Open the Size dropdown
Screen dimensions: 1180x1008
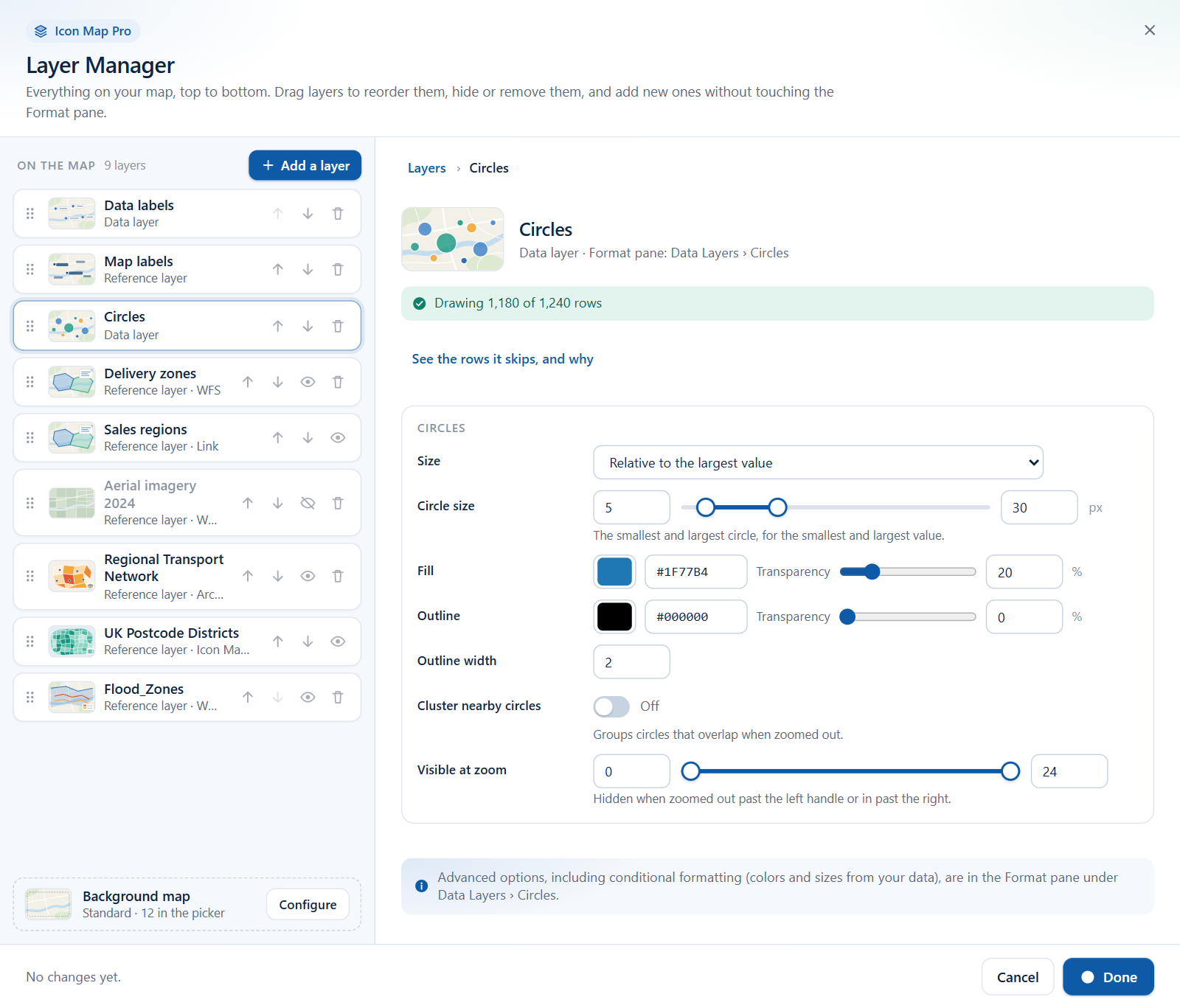(818, 462)
